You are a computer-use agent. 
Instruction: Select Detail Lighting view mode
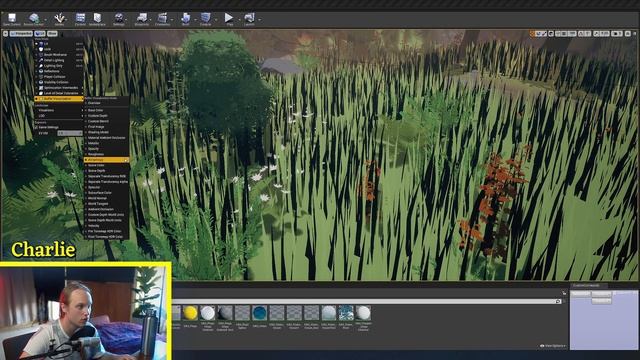click(59, 60)
